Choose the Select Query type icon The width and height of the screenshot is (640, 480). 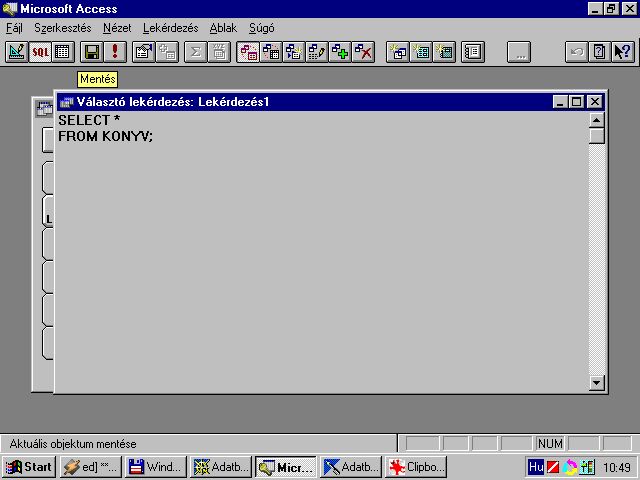[248, 52]
